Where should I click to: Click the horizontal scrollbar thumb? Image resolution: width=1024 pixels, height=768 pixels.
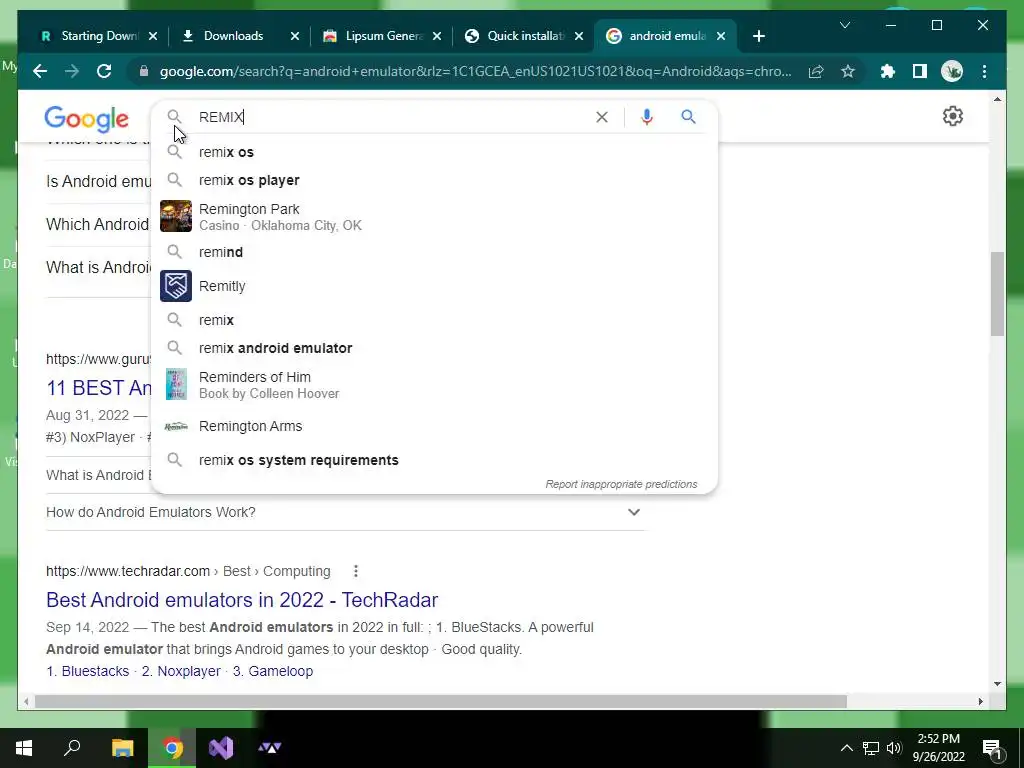pyautogui.click(x=440, y=701)
